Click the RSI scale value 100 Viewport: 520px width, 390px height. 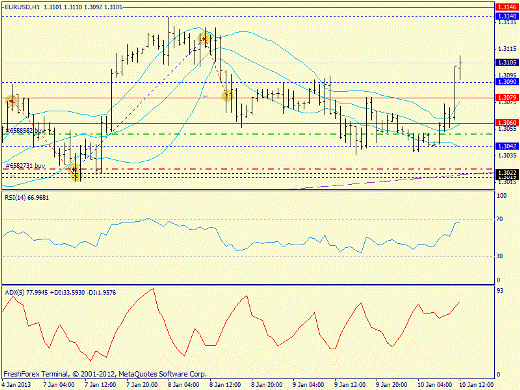(502, 196)
